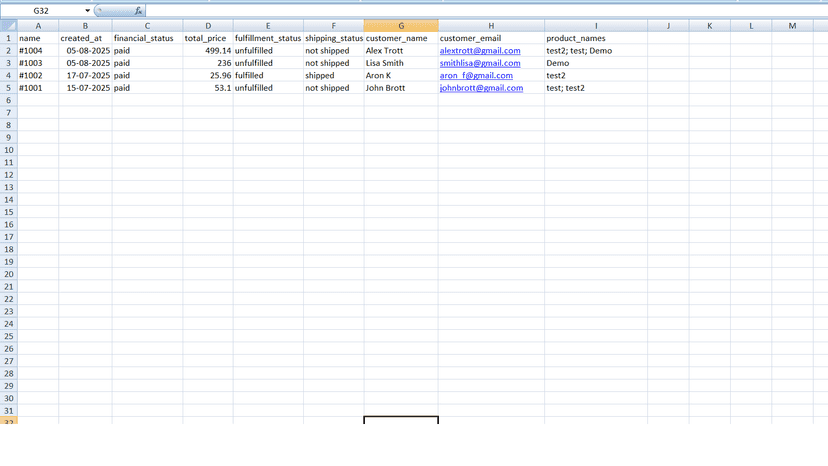This screenshot has width=828, height=466.
Task: Open aron_f@gmail.com email link
Action: click(x=476, y=76)
